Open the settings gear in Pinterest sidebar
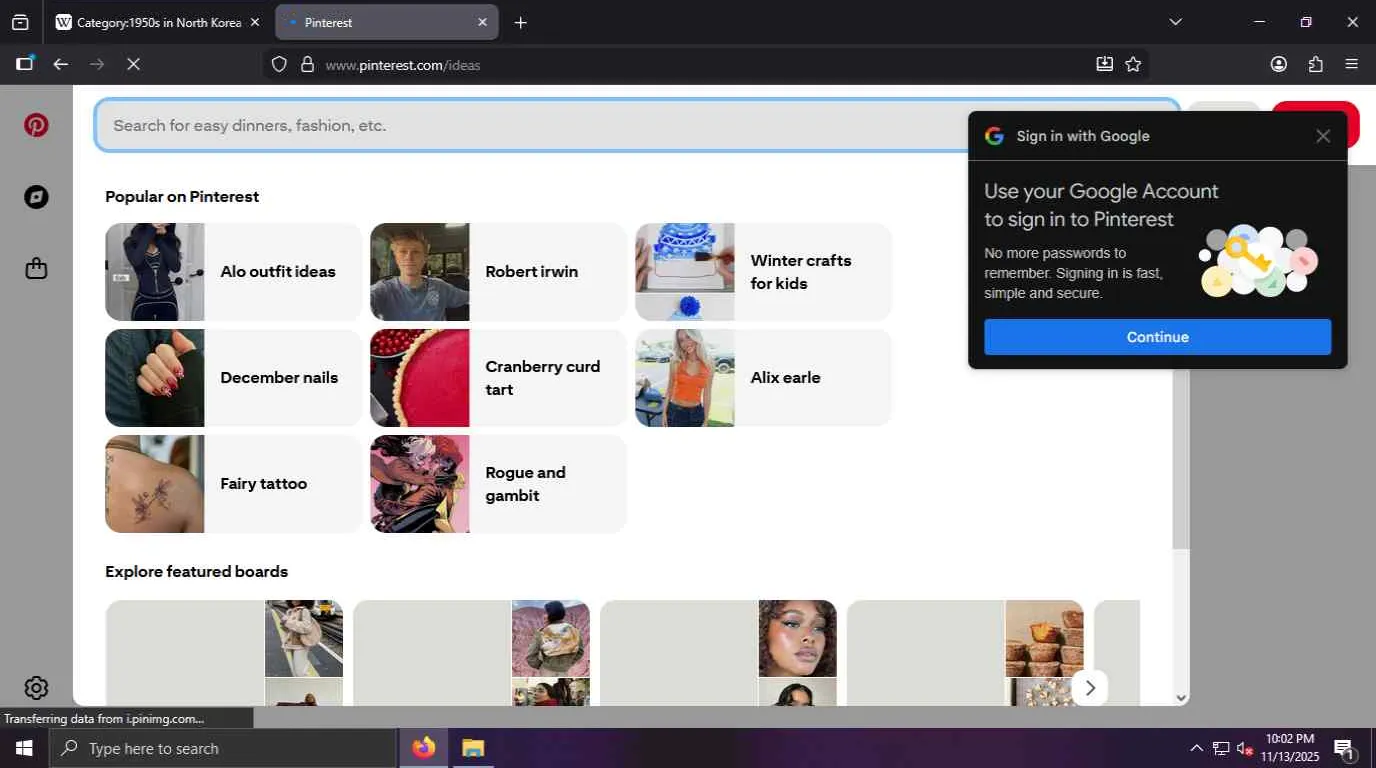The width and height of the screenshot is (1376, 768). (36, 688)
